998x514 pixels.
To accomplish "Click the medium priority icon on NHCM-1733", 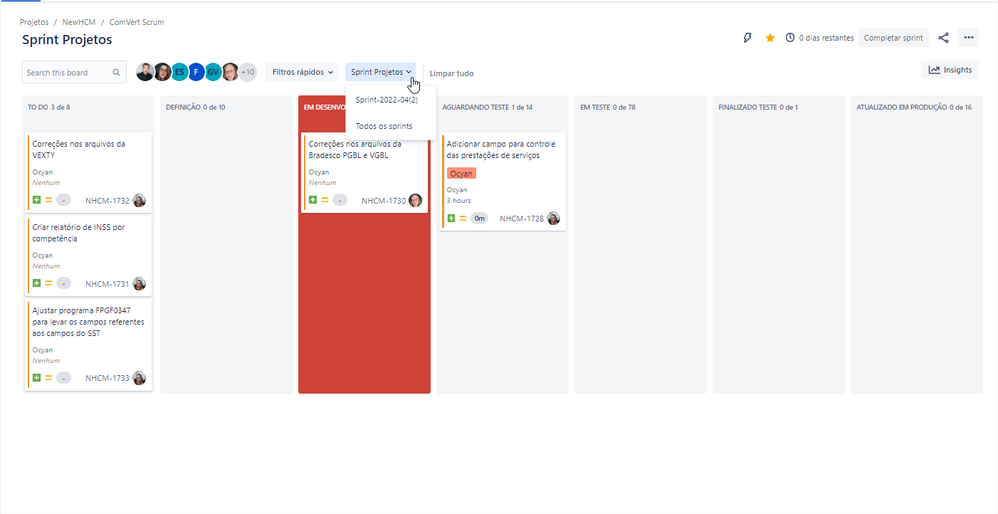I will (x=48, y=378).
